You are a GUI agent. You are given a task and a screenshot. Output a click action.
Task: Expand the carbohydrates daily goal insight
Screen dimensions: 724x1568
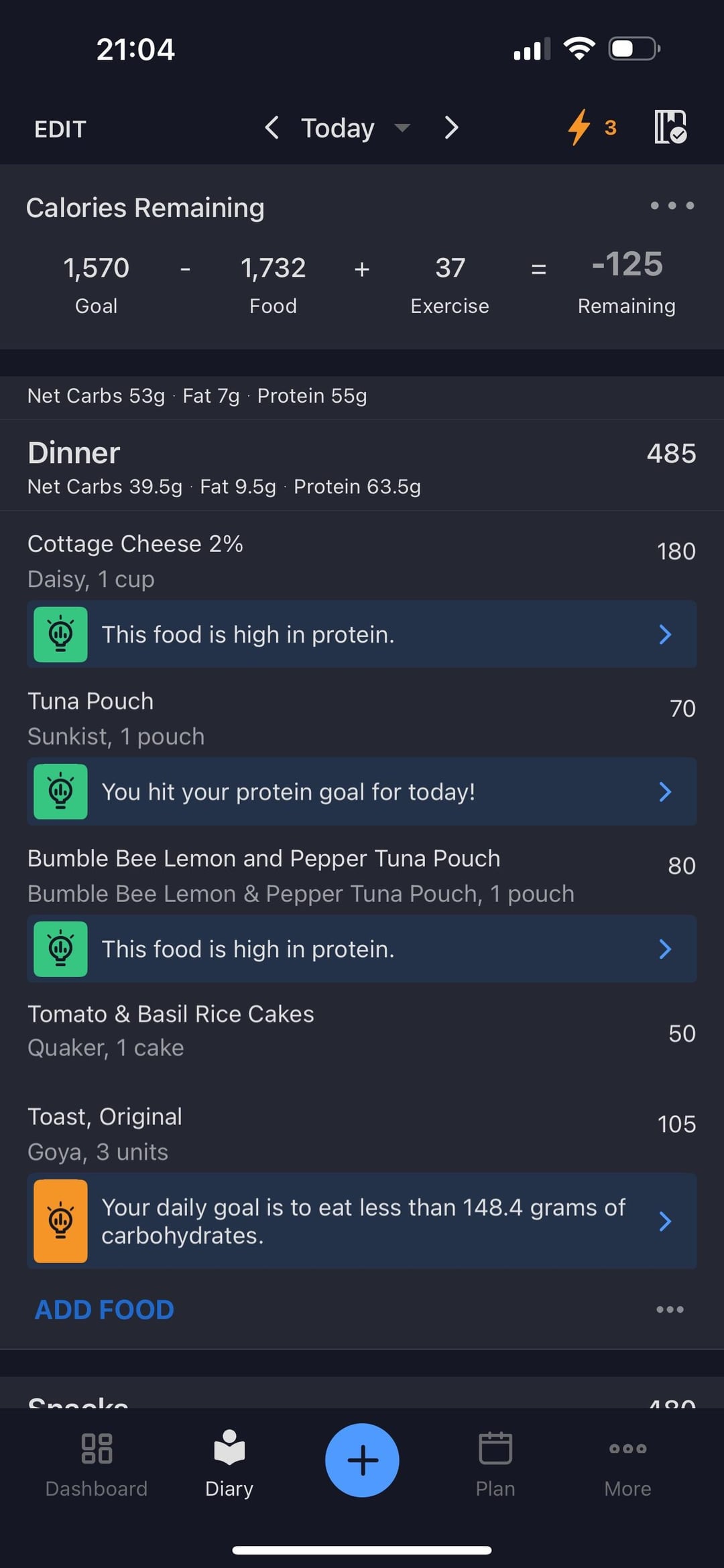(x=362, y=1221)
